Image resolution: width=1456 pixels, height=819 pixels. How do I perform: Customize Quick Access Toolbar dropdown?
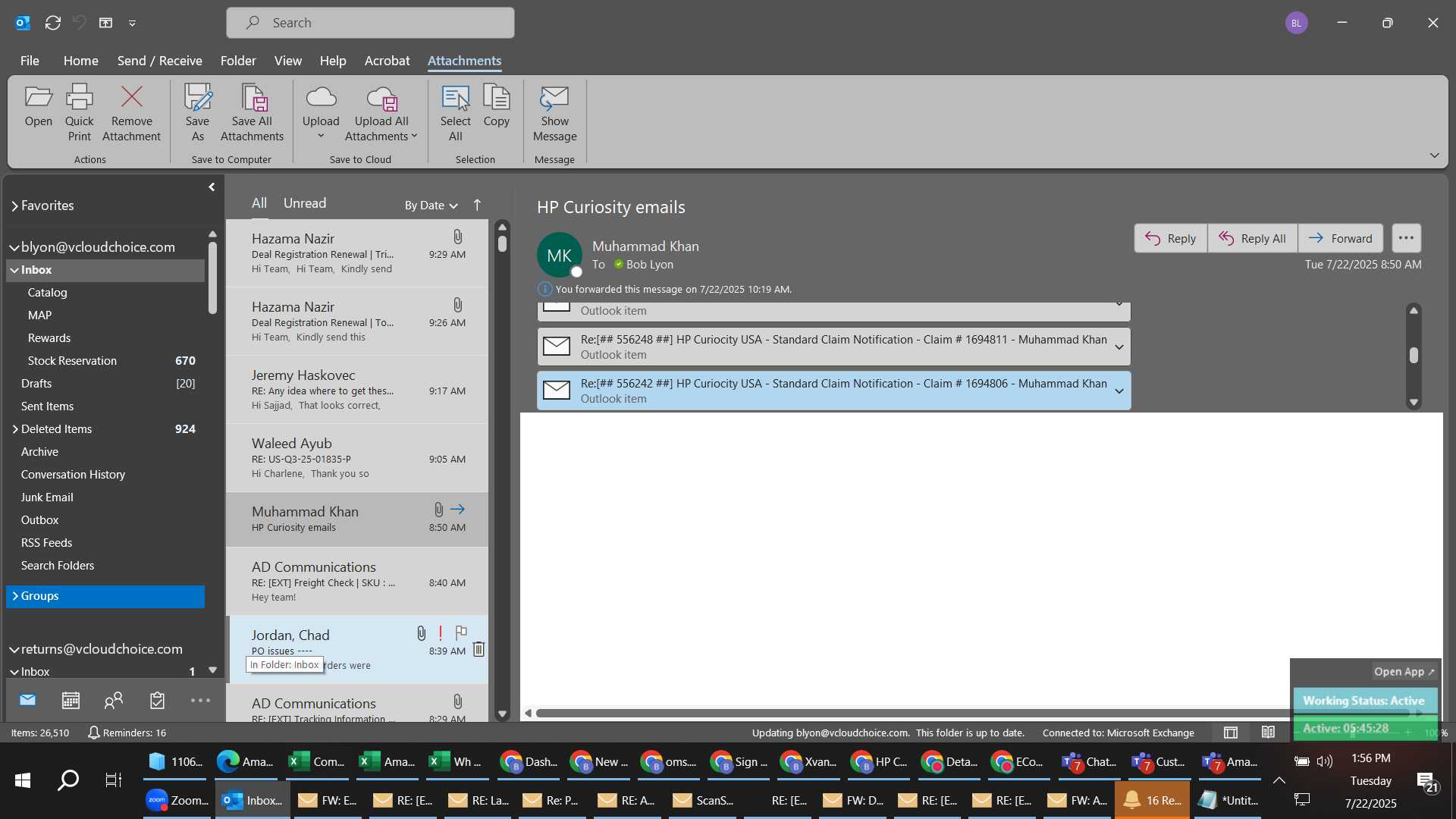[132, 23]
